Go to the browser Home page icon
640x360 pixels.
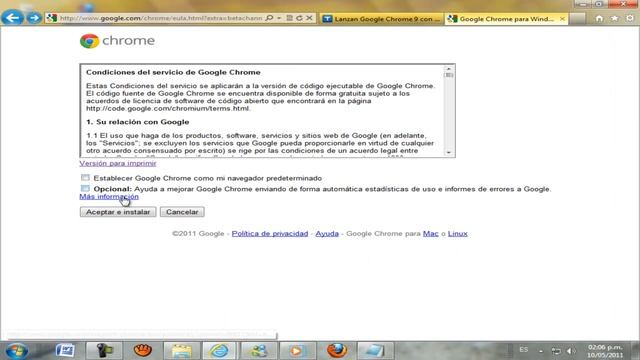point(599,19)
